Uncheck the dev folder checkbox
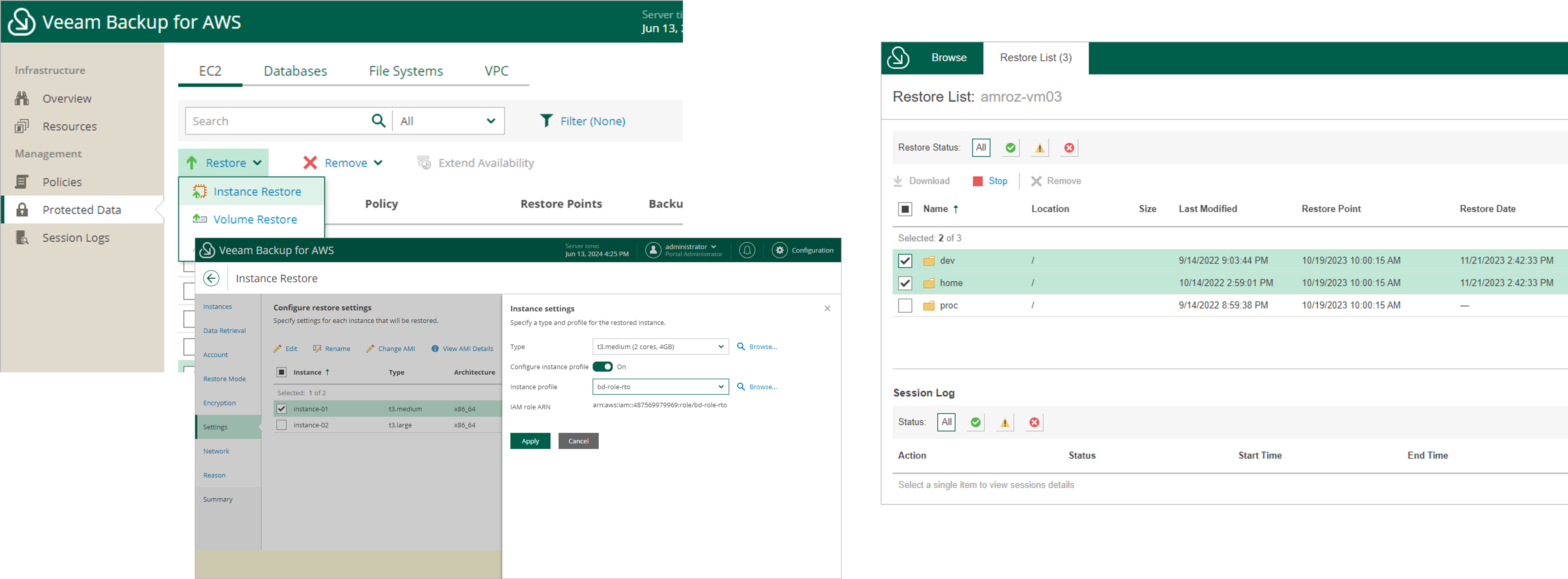The height and width of the screenshot is (579, 1568). tap(905, 261)
